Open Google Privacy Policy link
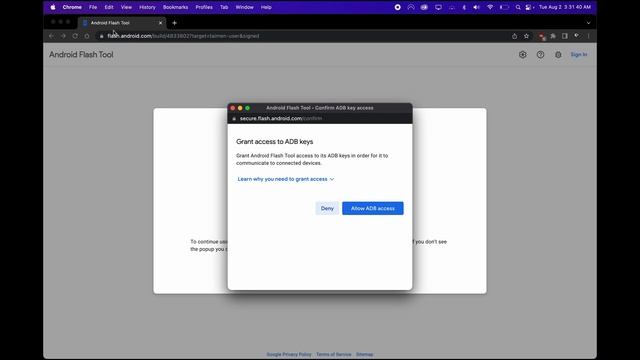This screenshot has height=360, width=640. pyautogui.click(x=289, y=354)
